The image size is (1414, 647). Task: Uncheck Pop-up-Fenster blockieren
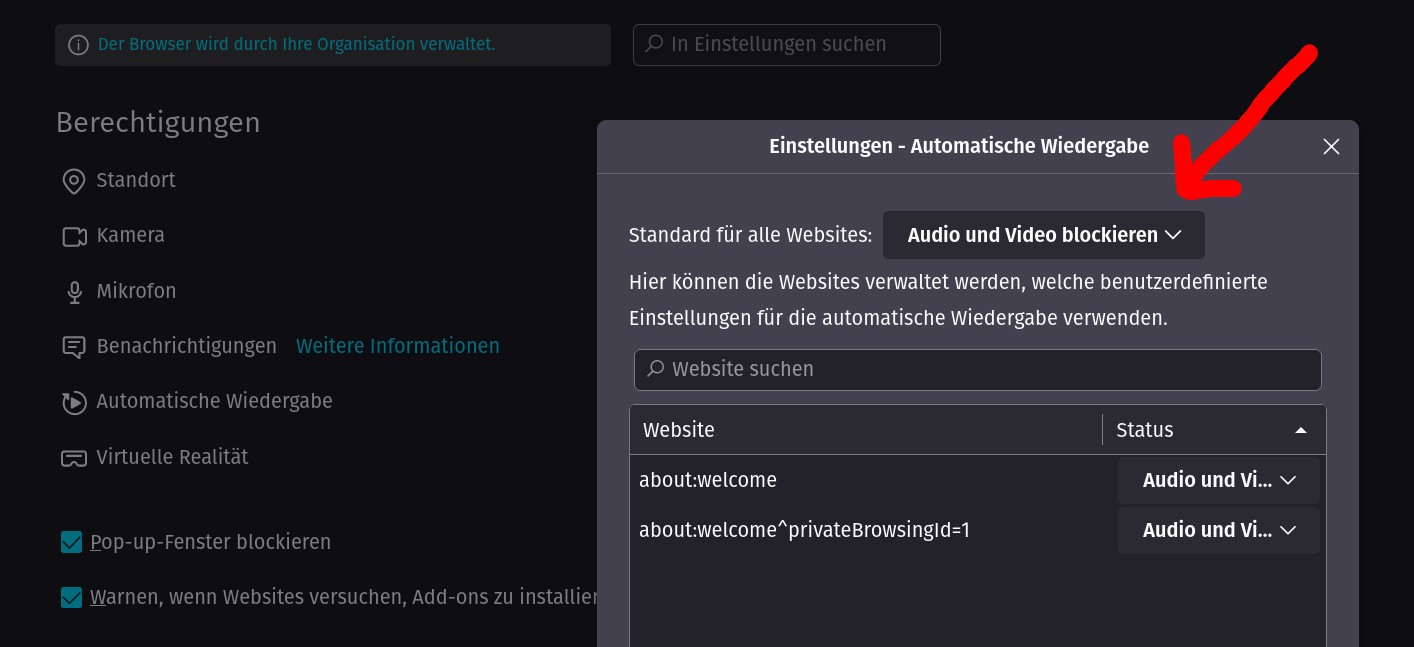70,542
